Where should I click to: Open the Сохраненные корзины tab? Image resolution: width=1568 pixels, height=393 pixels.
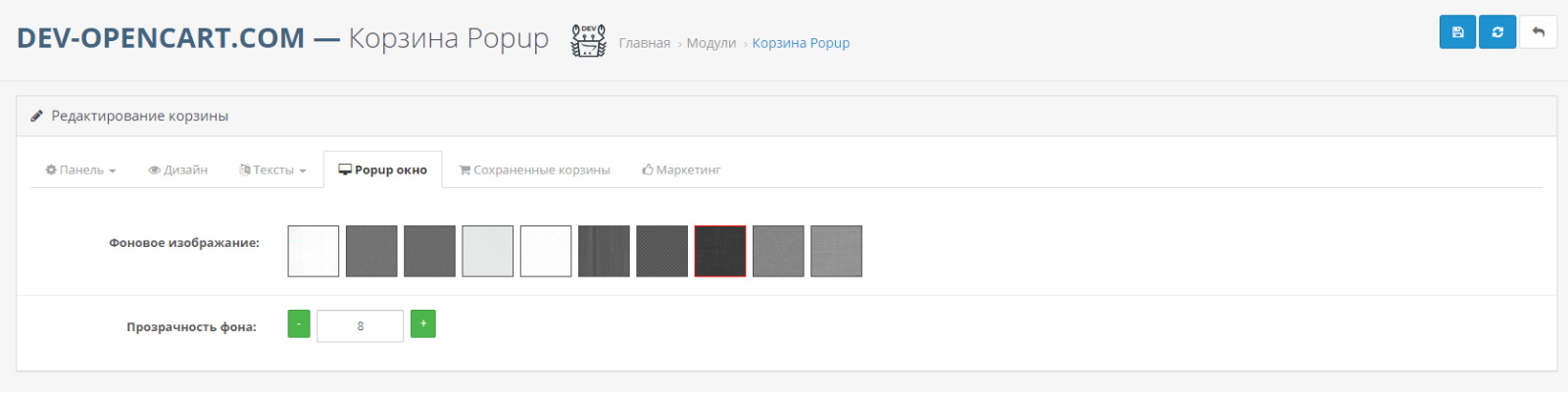pyautogui.click(x=535, y=170)
